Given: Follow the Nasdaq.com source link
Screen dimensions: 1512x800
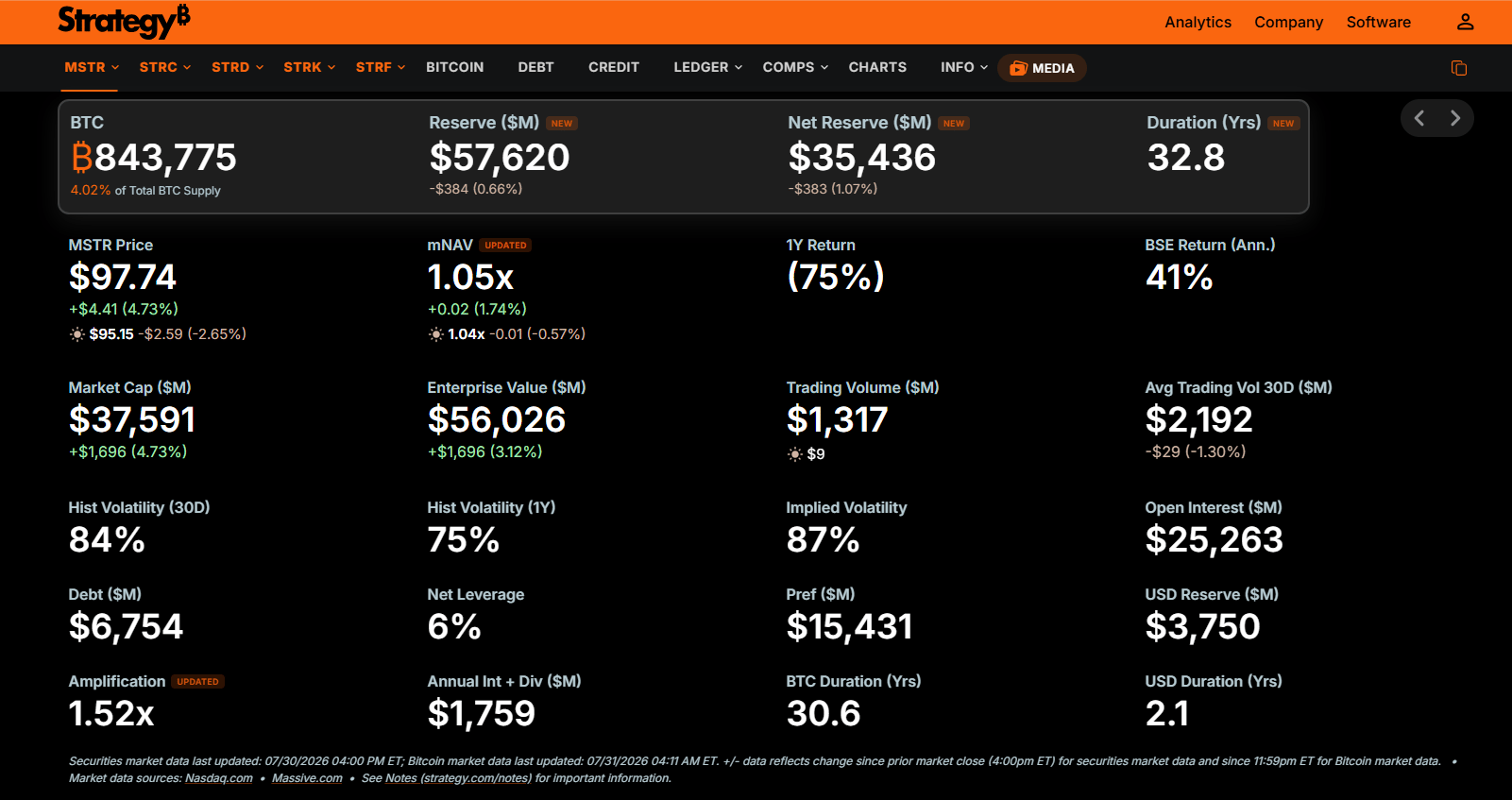Looking at the screenshot, I should 219,778.
